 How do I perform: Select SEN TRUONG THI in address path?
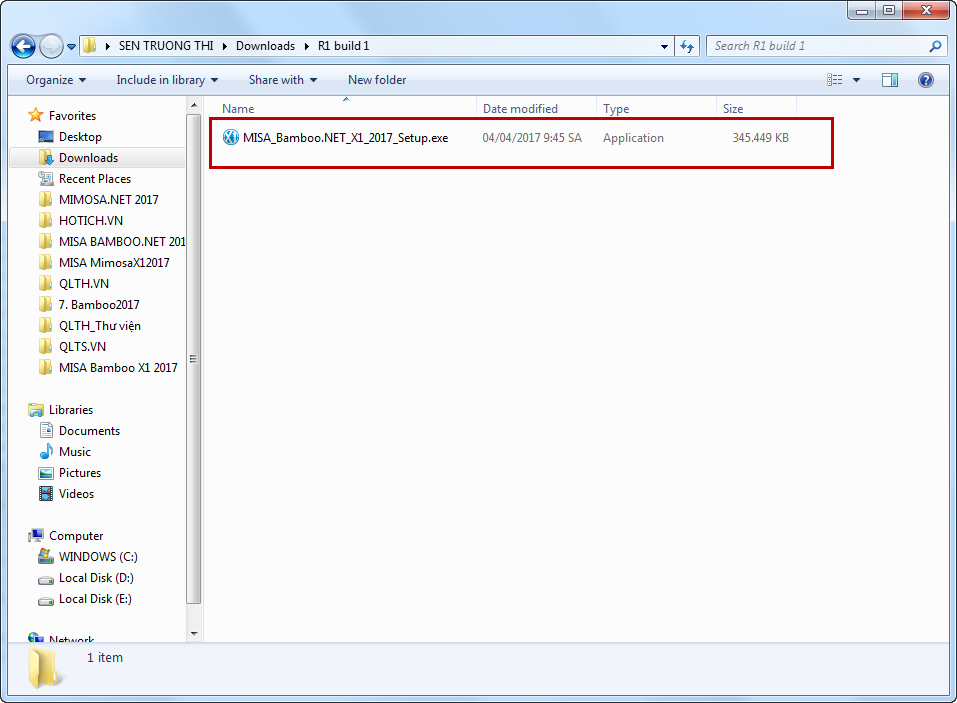point(166,46)
